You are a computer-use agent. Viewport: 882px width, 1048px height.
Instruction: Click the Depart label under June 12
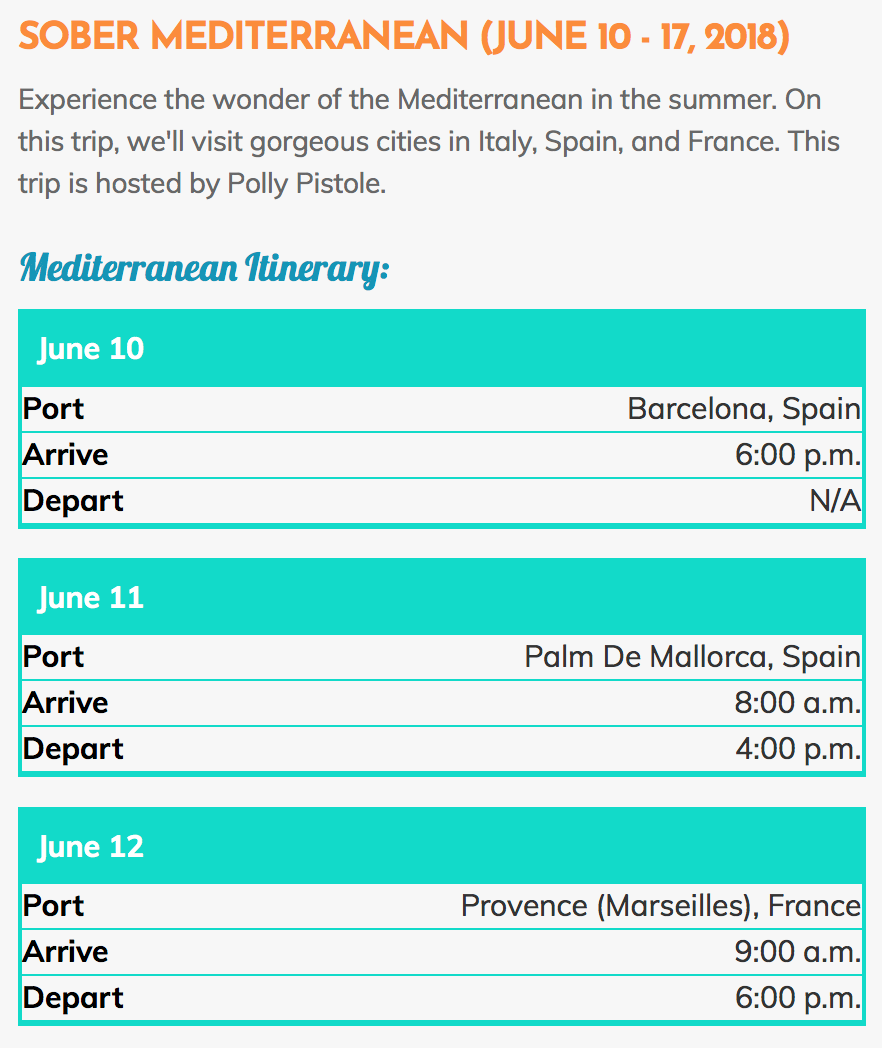pyautogui.click(x=73, y=999)
